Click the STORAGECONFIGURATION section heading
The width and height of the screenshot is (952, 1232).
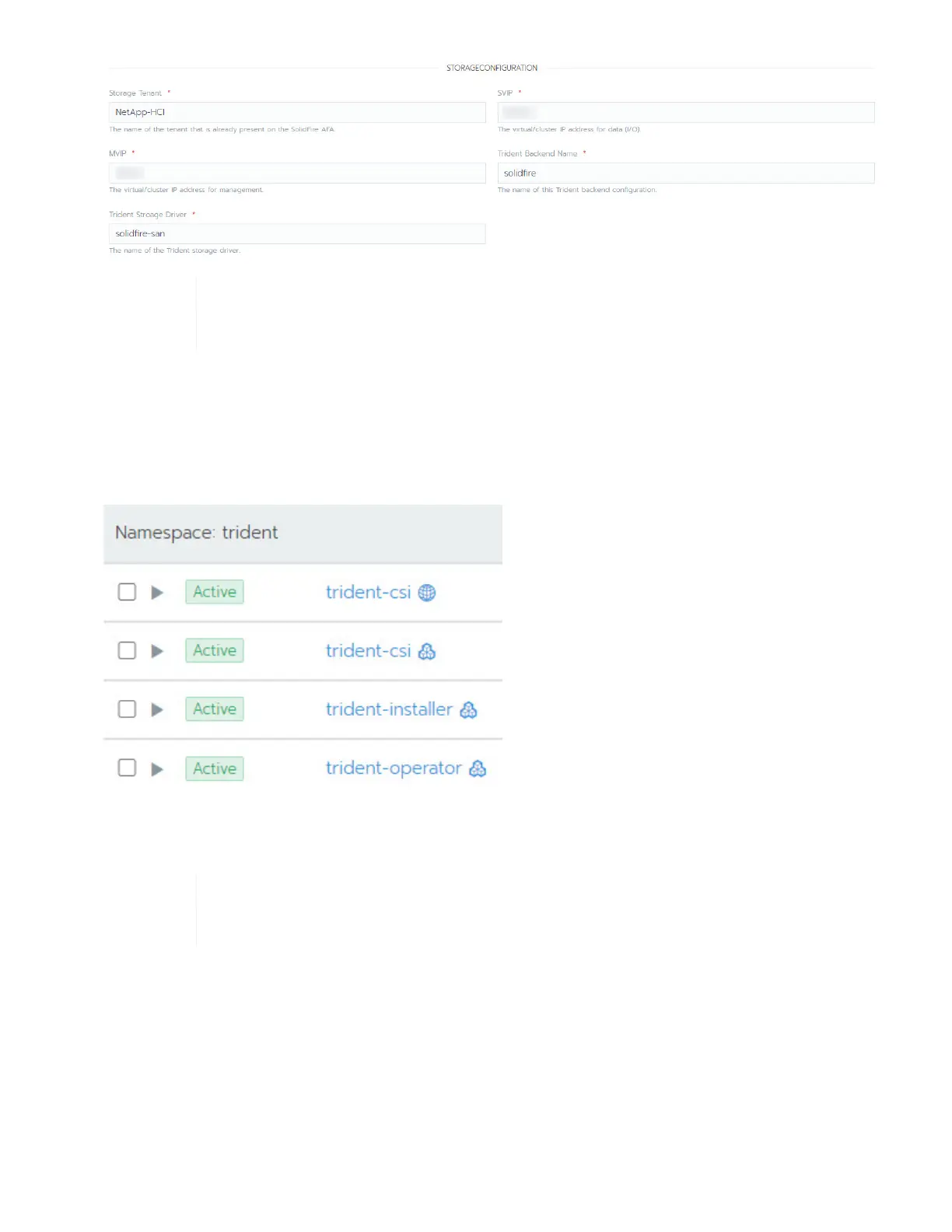coord(492,68)
